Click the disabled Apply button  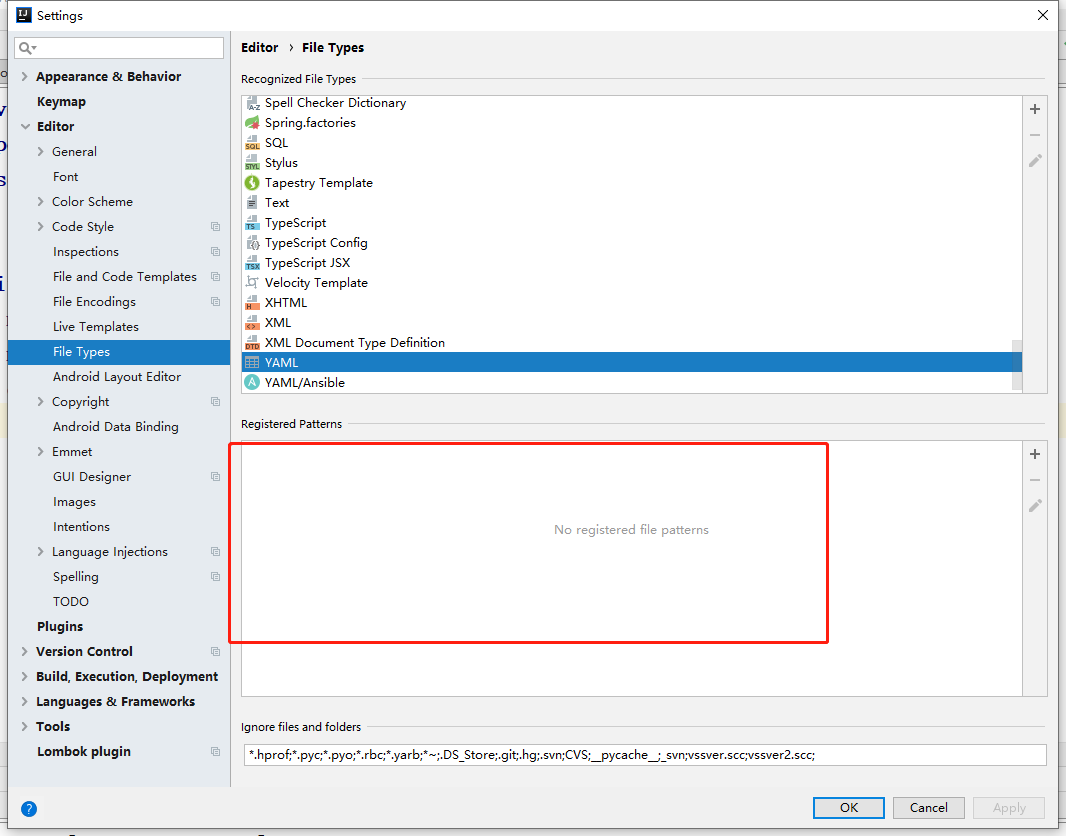click(x=1009, y=807)
